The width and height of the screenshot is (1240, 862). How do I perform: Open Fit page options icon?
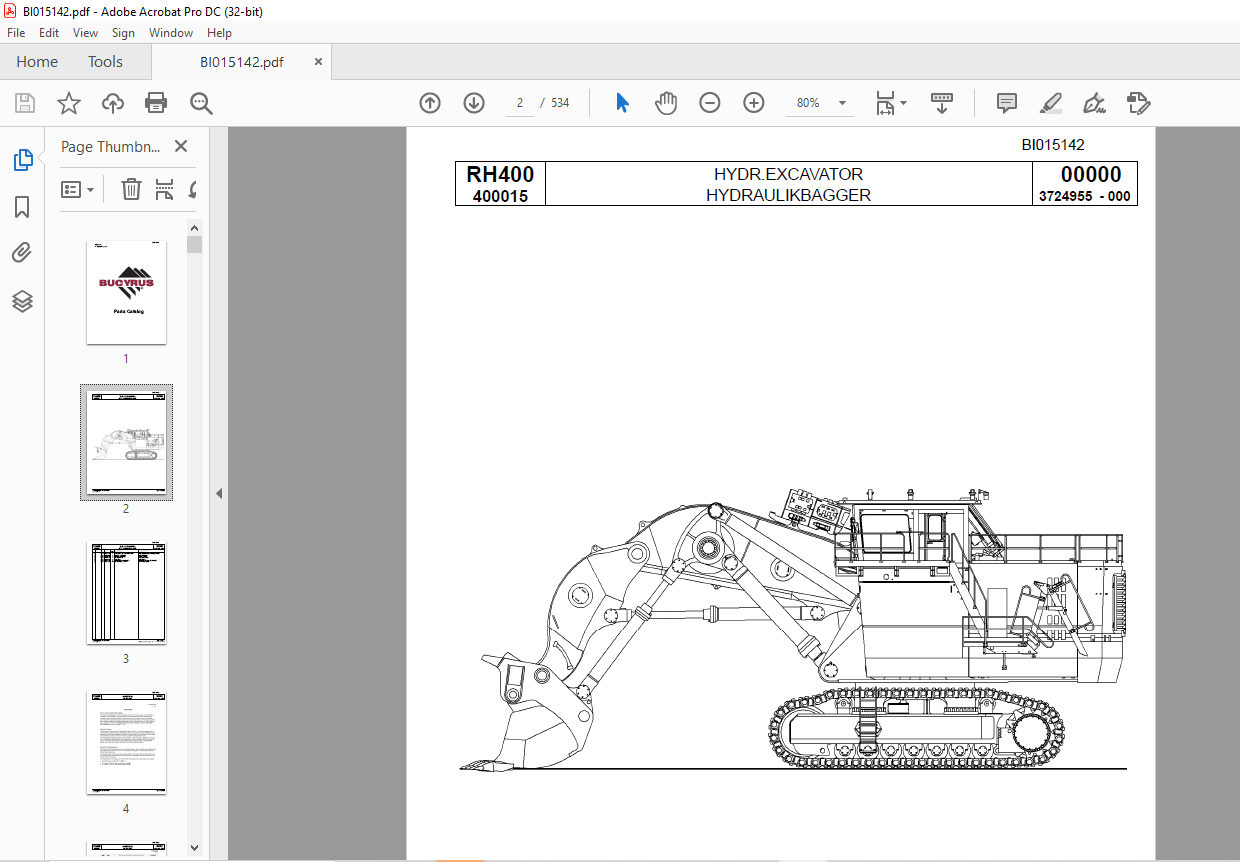point(885,103)
